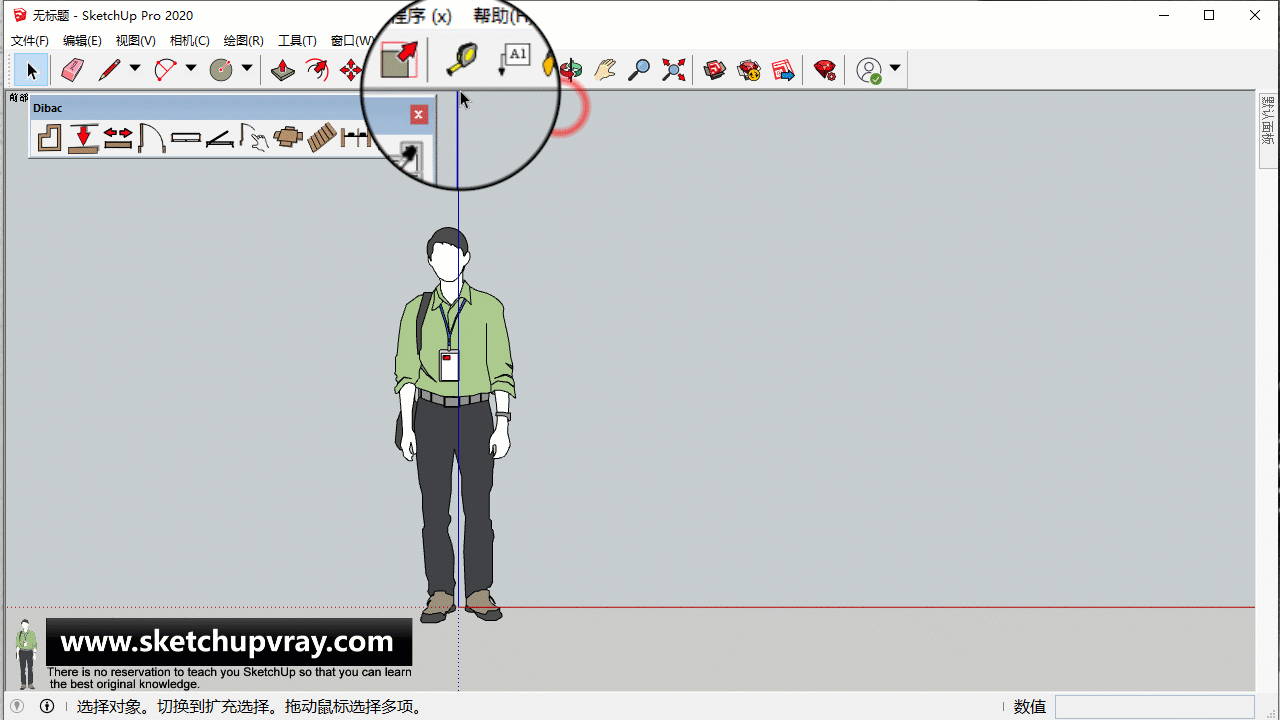Choose the Move tool
The height and width of the screenshot is (720, 1280).
pyautogui.click(x=351, y=70)
